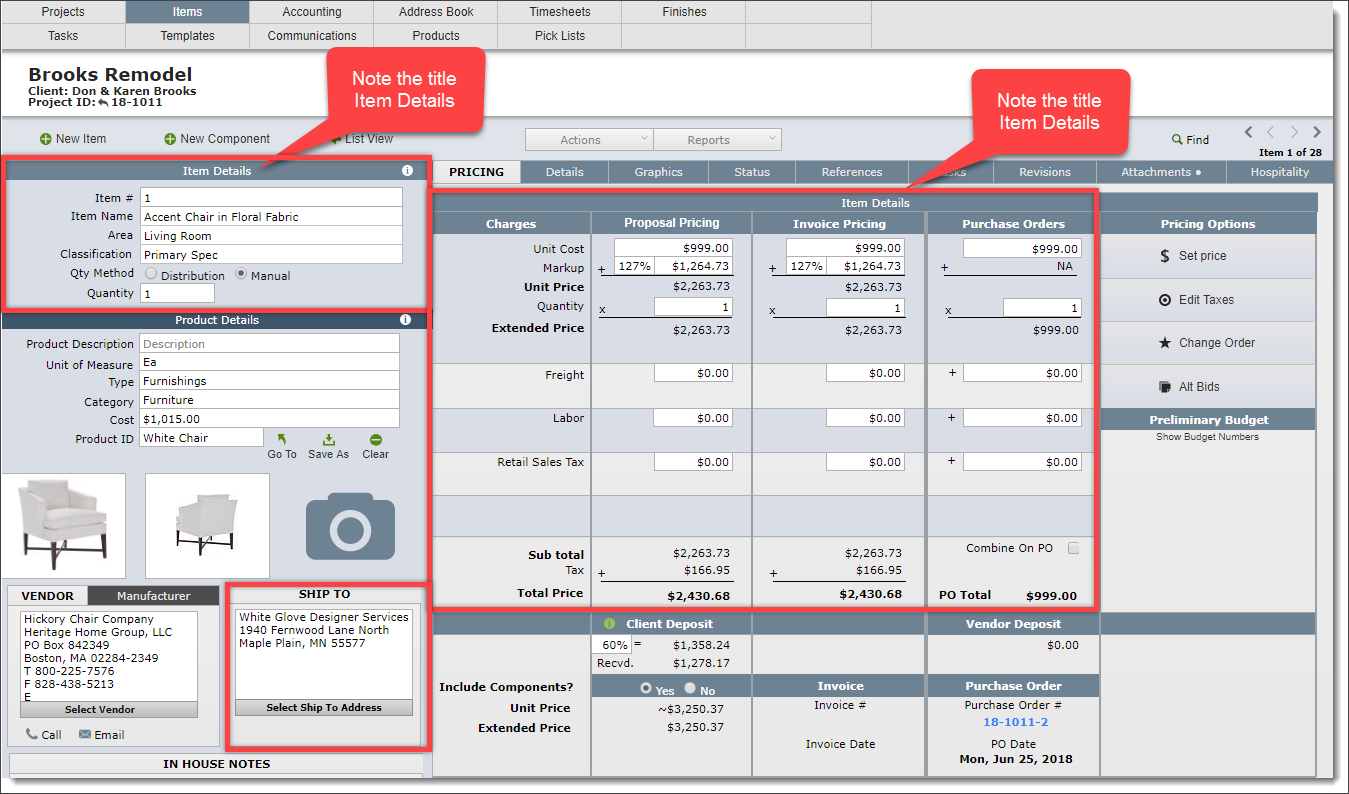Image resolution: width=1349 pixels, height=794 pixels.
Task: Click the Call phone icon
Action: click(x=31, y=735)
